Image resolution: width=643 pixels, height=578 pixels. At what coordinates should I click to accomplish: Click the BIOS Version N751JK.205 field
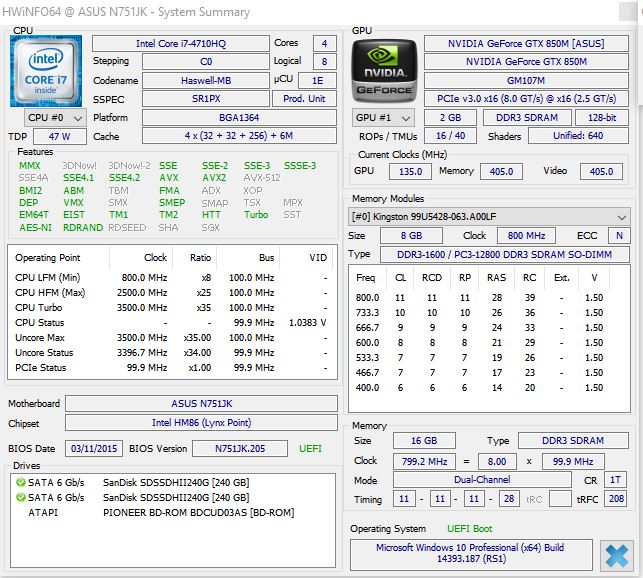coord(240,448)
